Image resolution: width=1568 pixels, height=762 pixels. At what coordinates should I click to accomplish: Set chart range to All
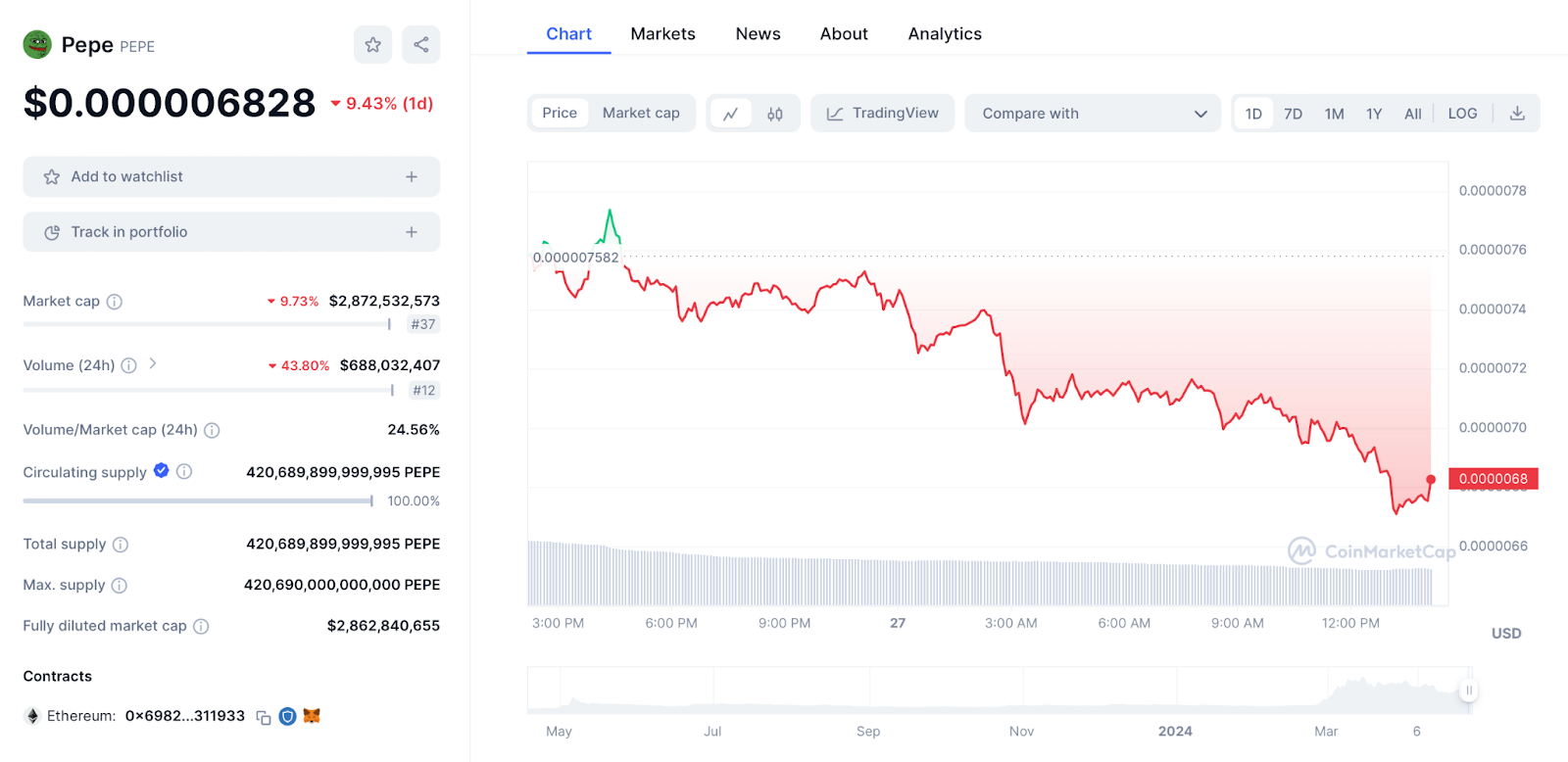tap(1413, 114)
